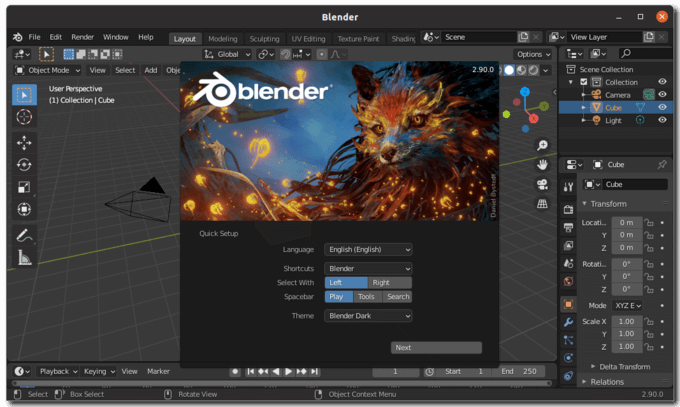
Task: Open the timeline Marker menu
Action: pos(158,371)
